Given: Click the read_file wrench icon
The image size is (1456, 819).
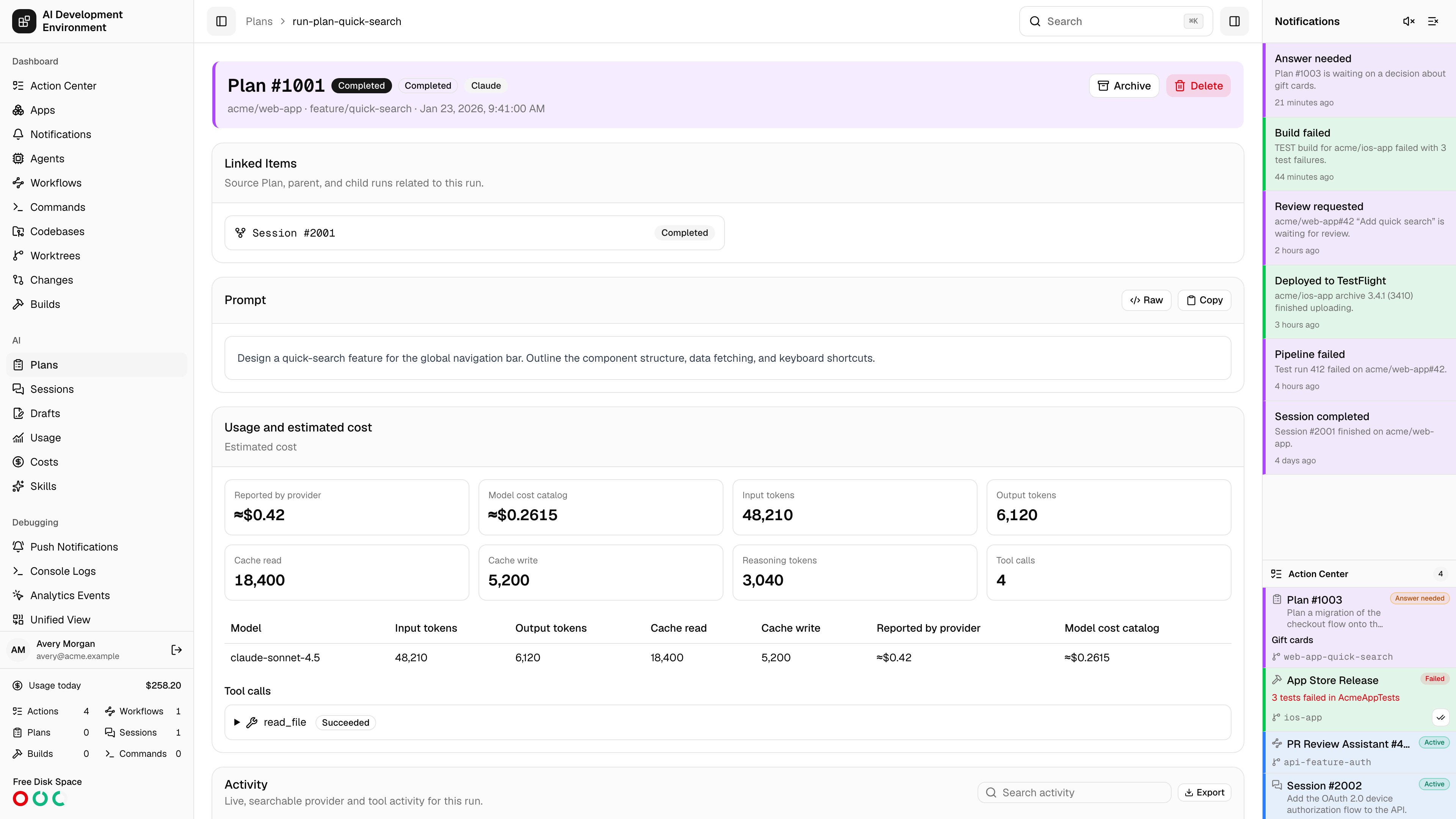Looking at the screenshot, I should [252, 722].
